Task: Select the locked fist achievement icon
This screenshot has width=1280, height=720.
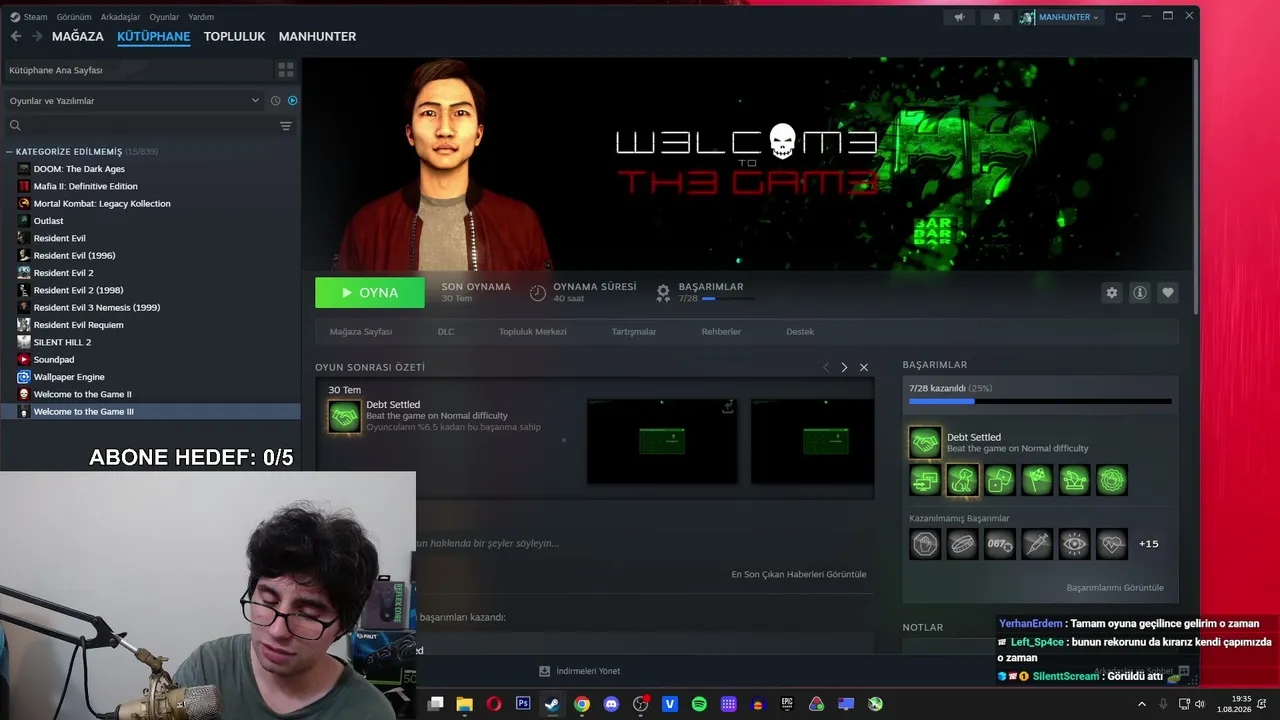Action: coord(925,544)
